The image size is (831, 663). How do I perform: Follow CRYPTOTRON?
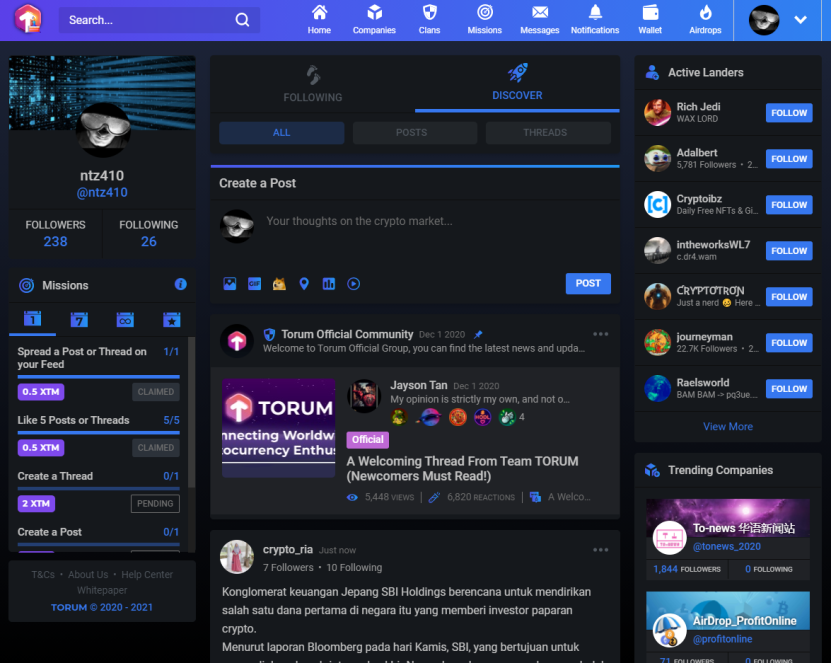pos(789,297)
